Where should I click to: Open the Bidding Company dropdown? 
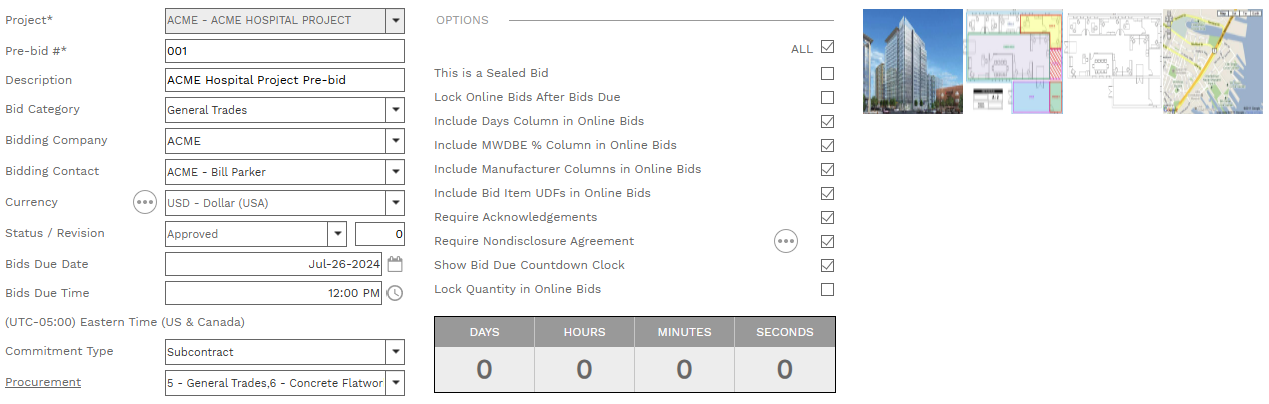[x=395, y=141]
